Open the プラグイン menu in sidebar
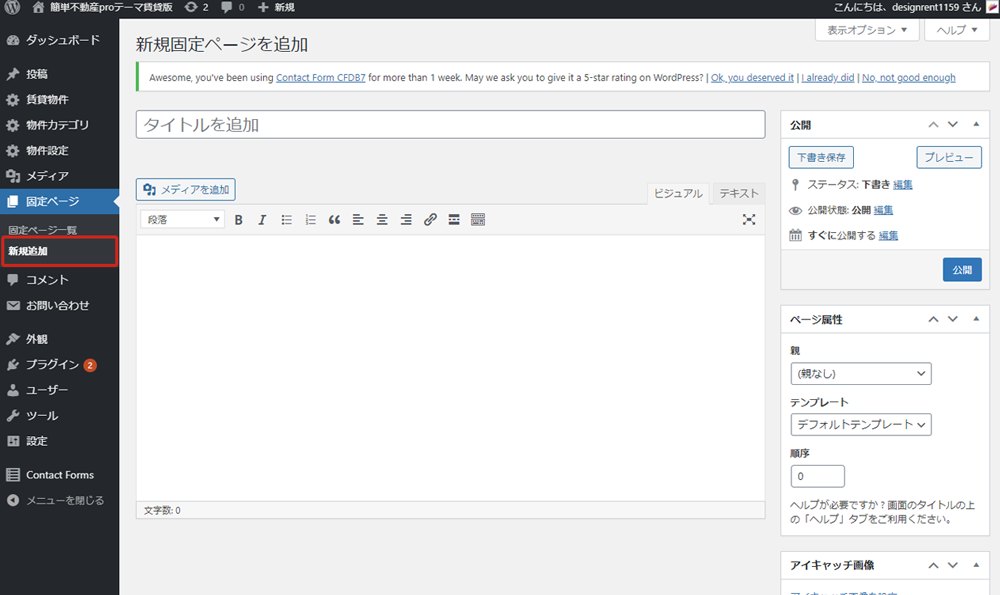The height and width of the screenshot is (595, 1000). 52,365
